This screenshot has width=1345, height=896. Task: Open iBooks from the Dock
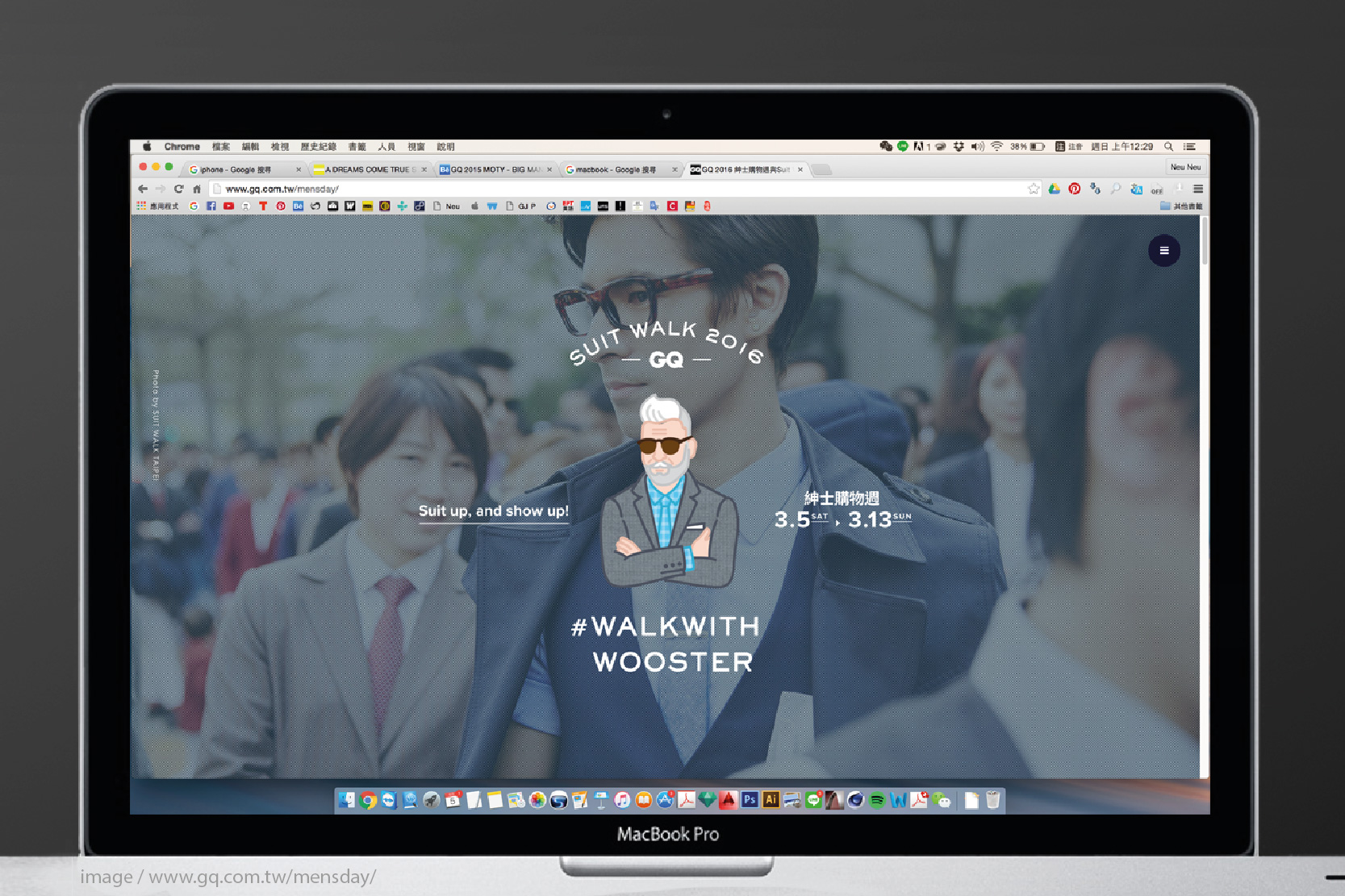(643, 800)
